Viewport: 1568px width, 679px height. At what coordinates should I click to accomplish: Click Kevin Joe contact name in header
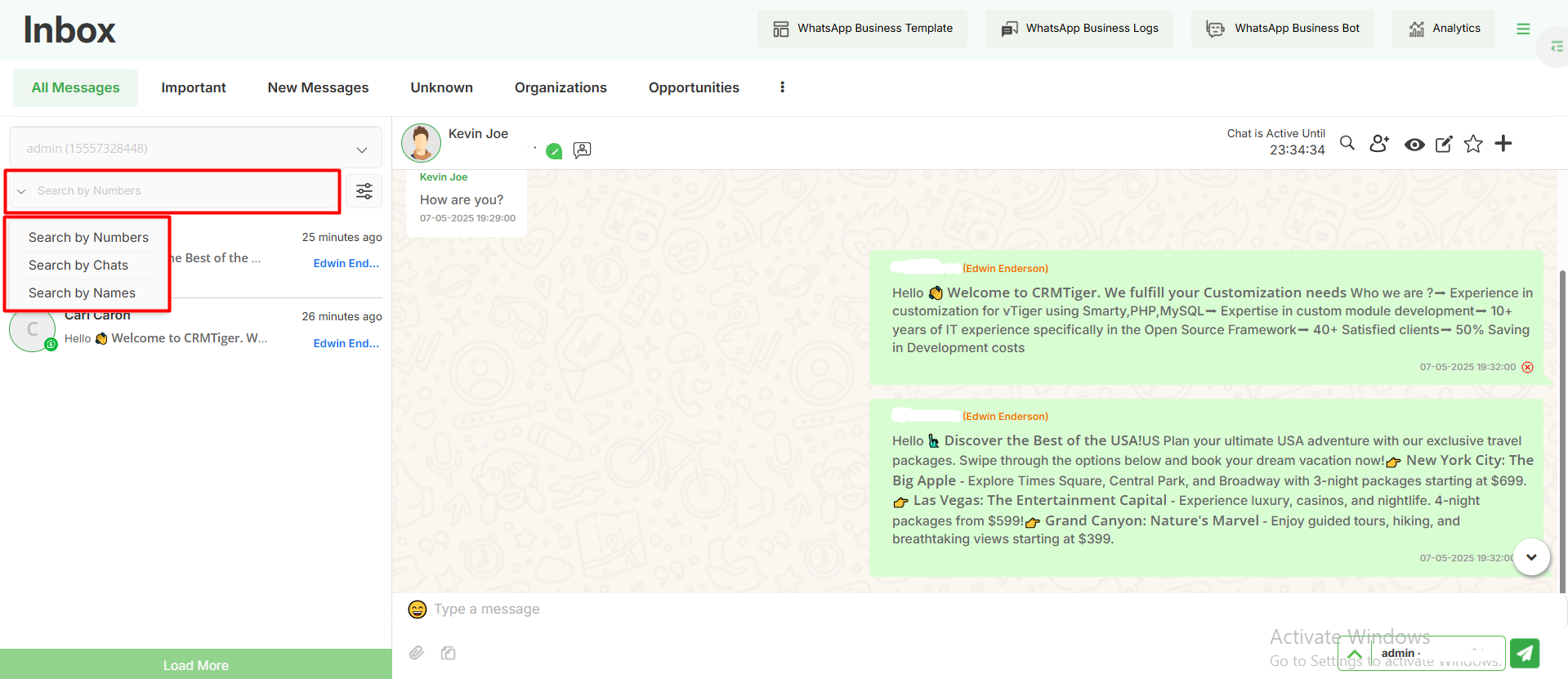pyautogui.click(x=478, y=133)
